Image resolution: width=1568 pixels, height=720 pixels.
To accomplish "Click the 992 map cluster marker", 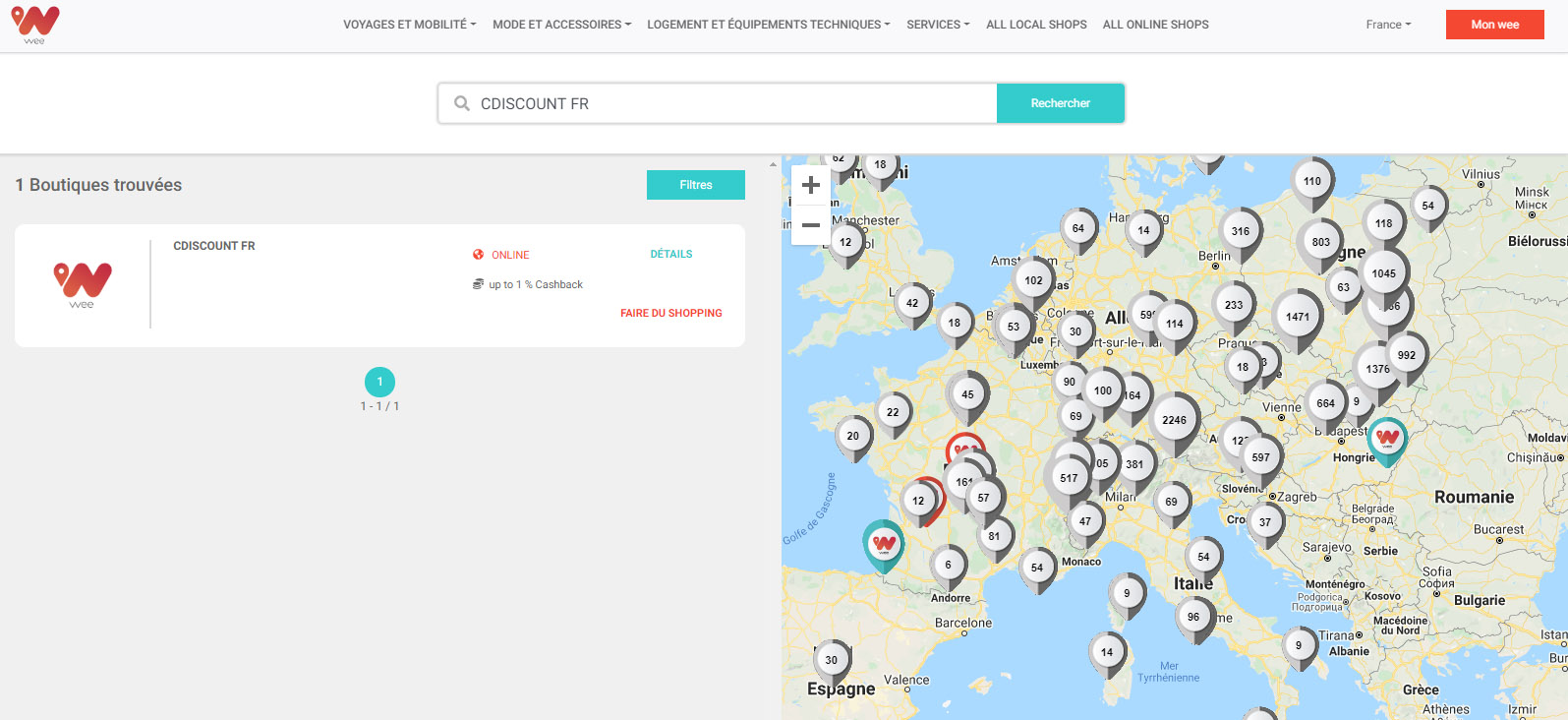I will pyautogui.click(x=1407, y=355).
